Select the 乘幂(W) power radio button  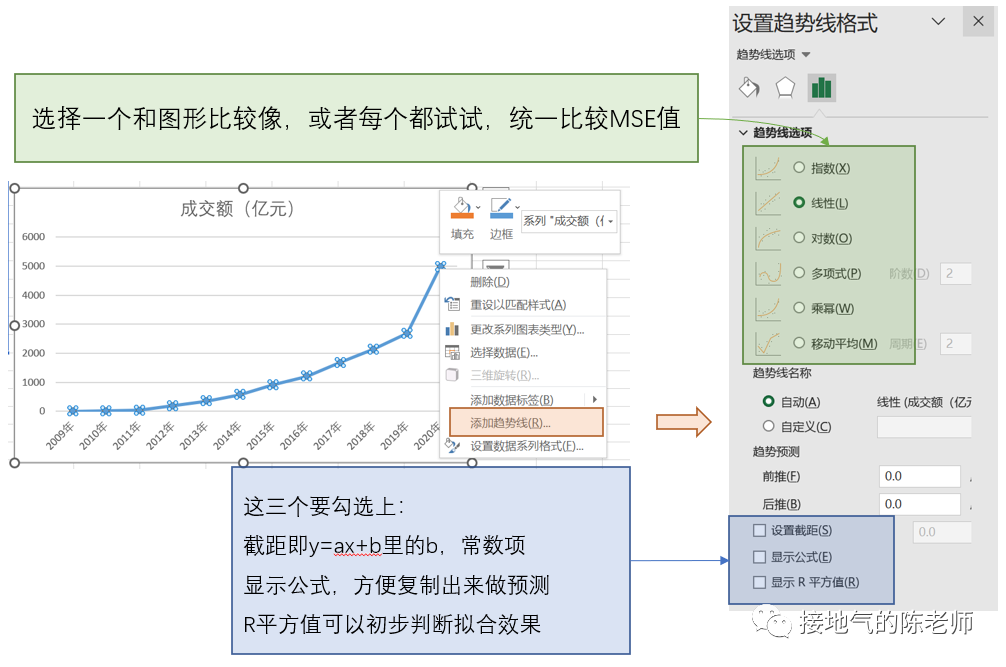(799, 308)
